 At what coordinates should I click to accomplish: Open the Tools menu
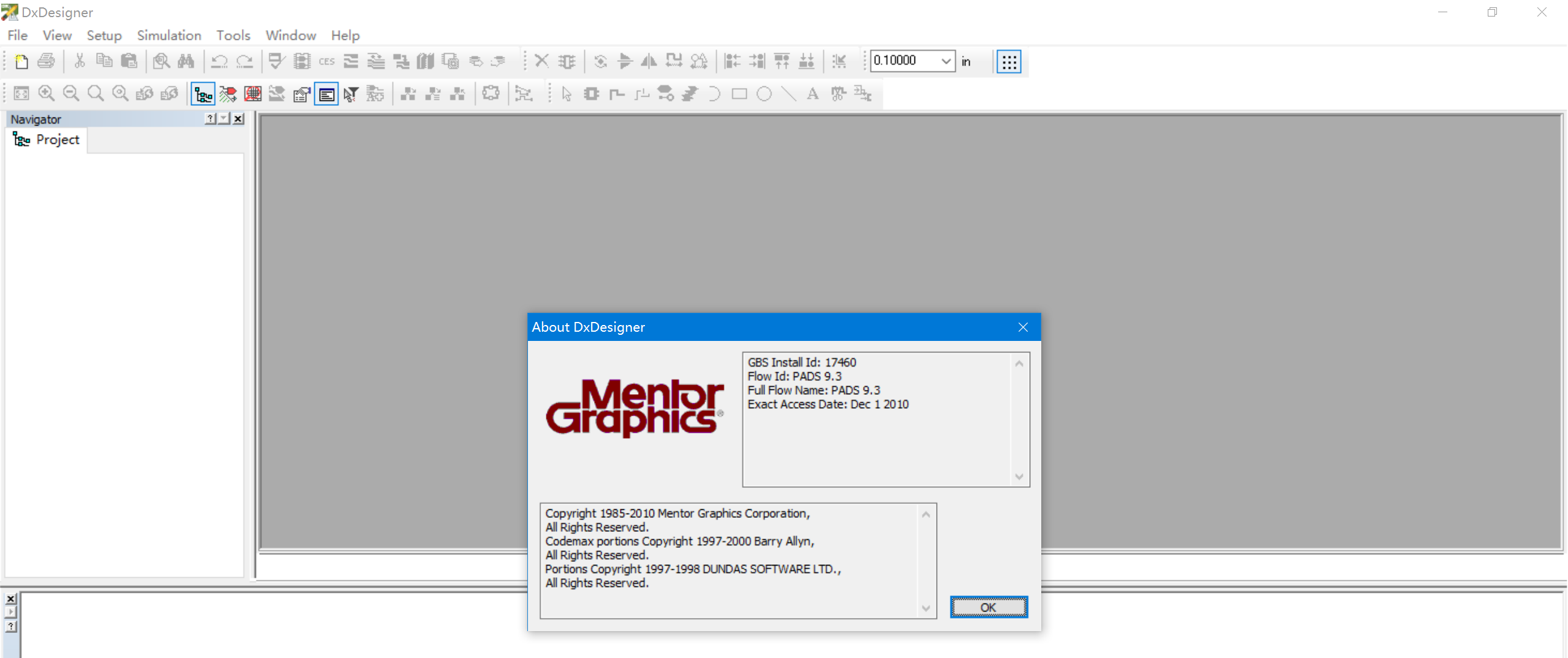click(x=233, y=36)
